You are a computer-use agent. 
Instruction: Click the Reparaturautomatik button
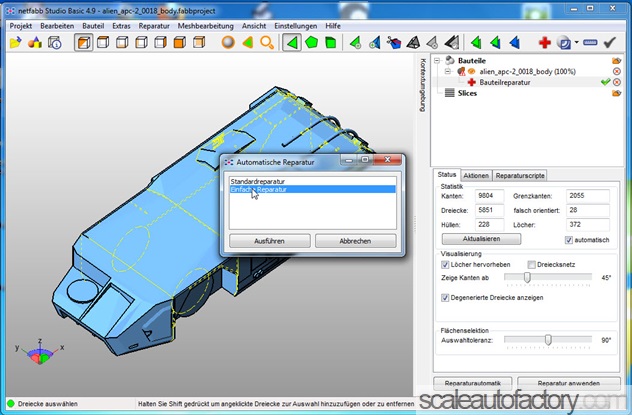pyautogui.click(x=472, y=383)
